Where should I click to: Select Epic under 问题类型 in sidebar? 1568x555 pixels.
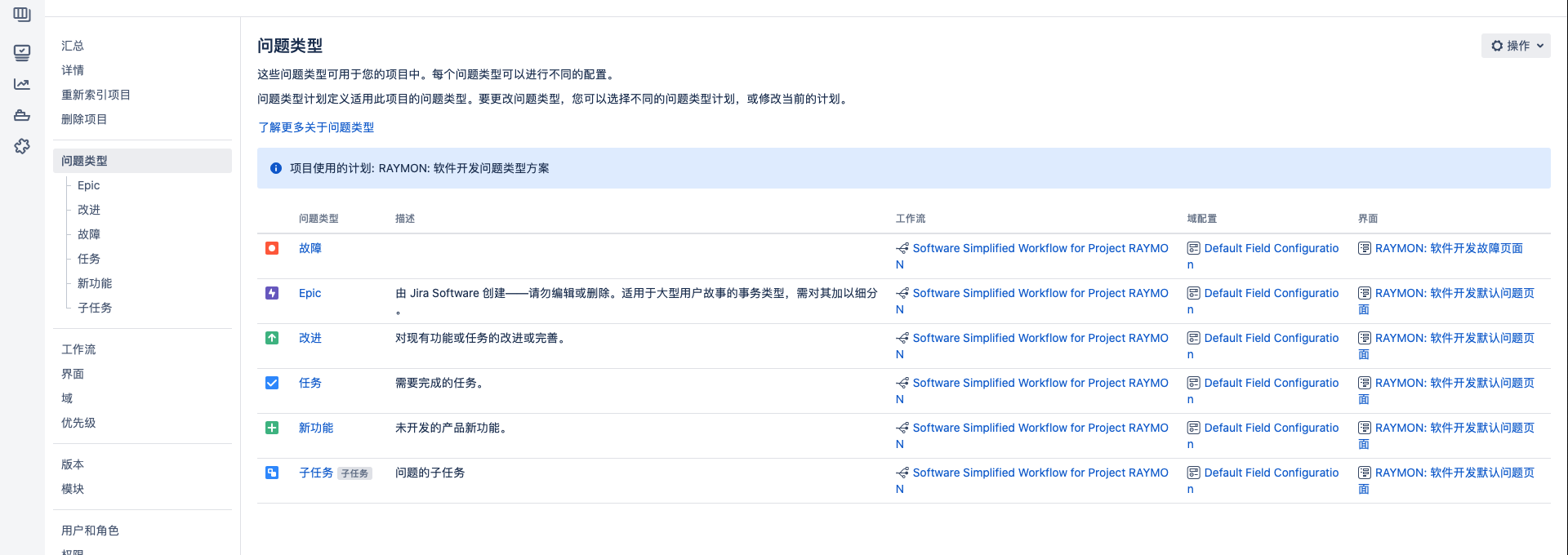coord(88,185)
